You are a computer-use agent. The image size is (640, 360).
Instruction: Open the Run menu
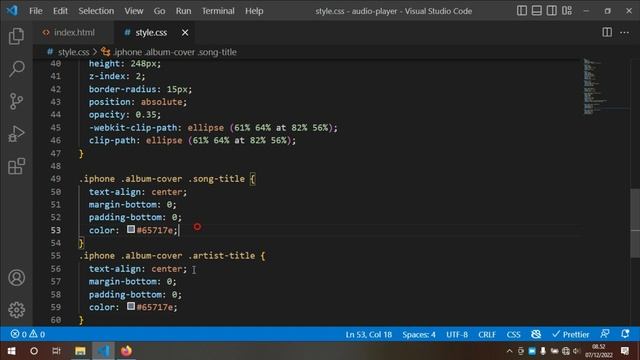point(183,11)
